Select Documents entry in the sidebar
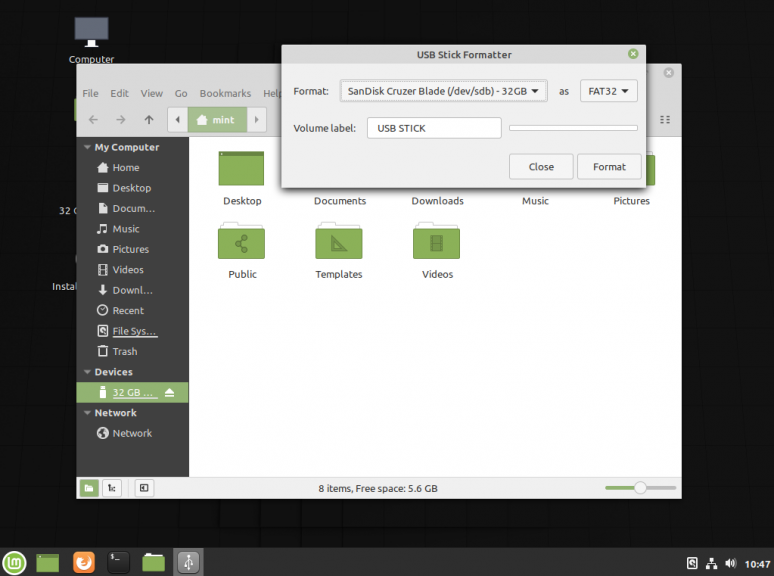This screenshot has width=774, height=576. (134, 208)
